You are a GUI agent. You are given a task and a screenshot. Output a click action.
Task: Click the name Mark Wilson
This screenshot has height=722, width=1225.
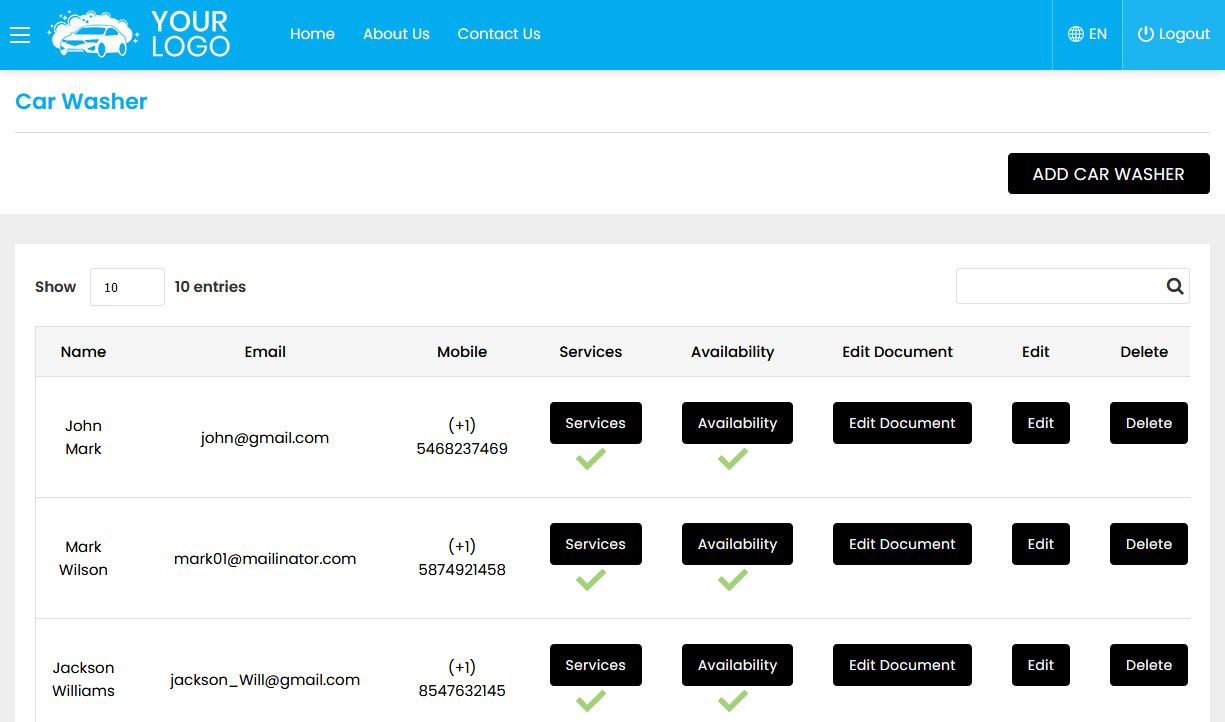[x=83, y=558]
